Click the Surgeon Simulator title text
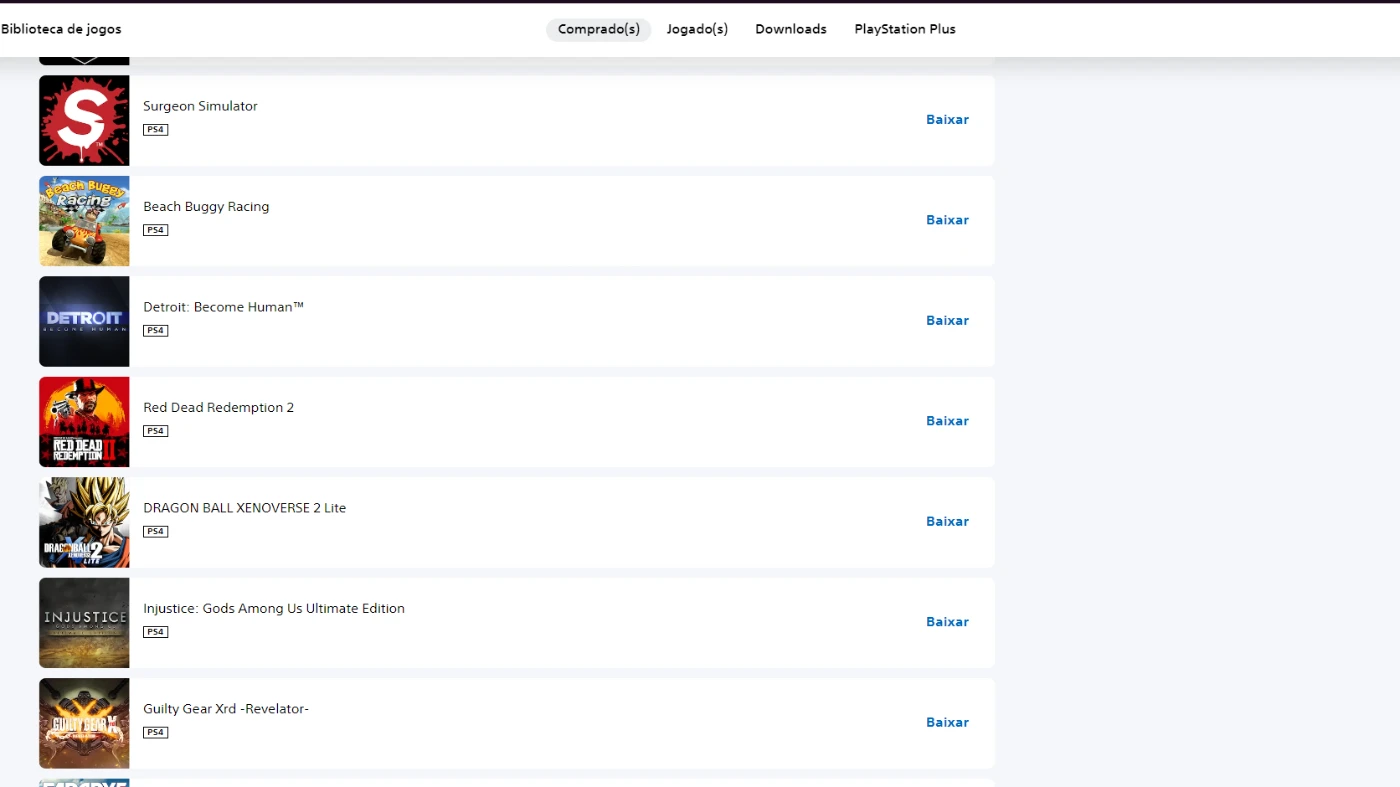1400x787 pixels. 200,106
